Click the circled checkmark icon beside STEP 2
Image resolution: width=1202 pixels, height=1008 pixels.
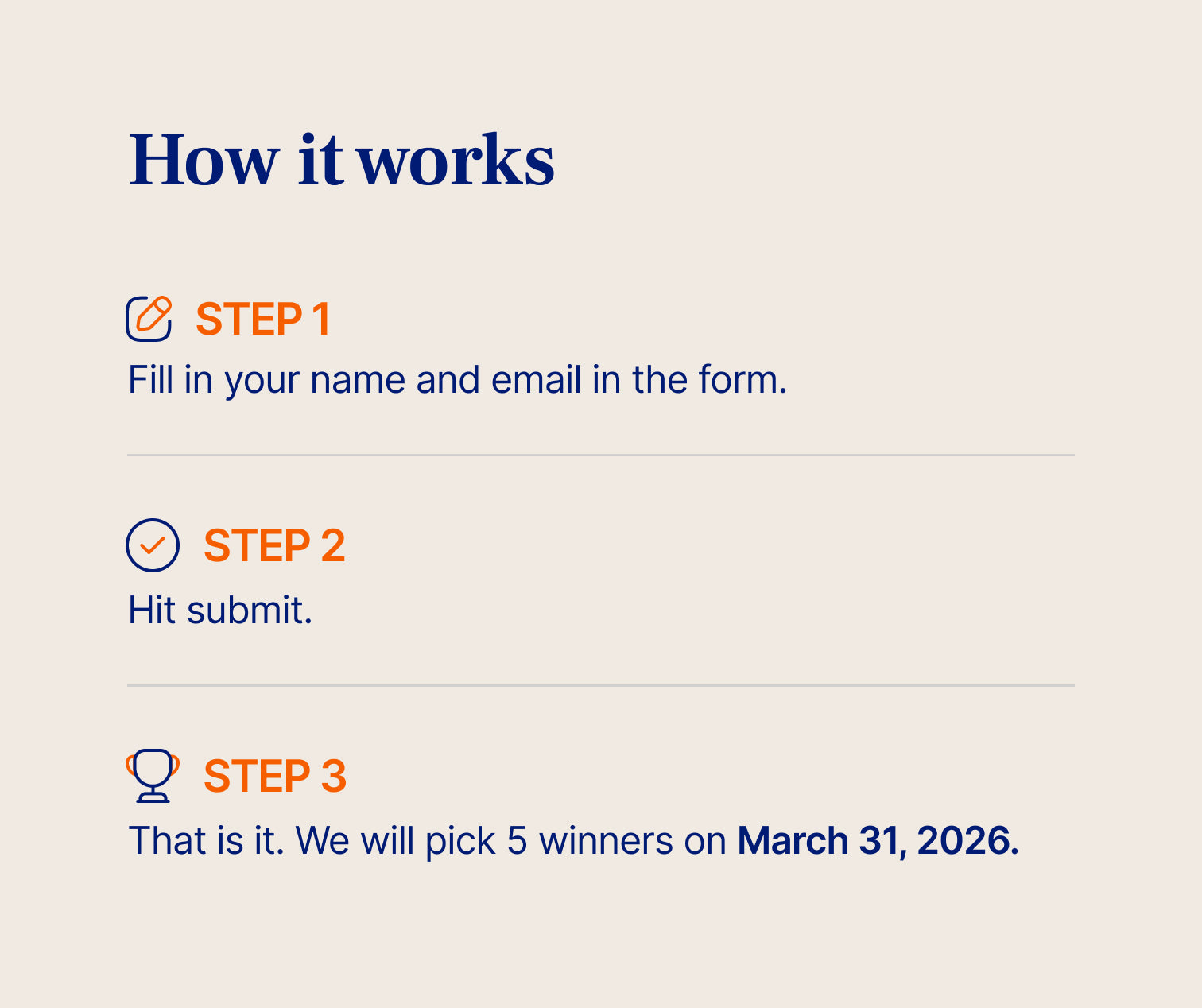pos(153,545)
